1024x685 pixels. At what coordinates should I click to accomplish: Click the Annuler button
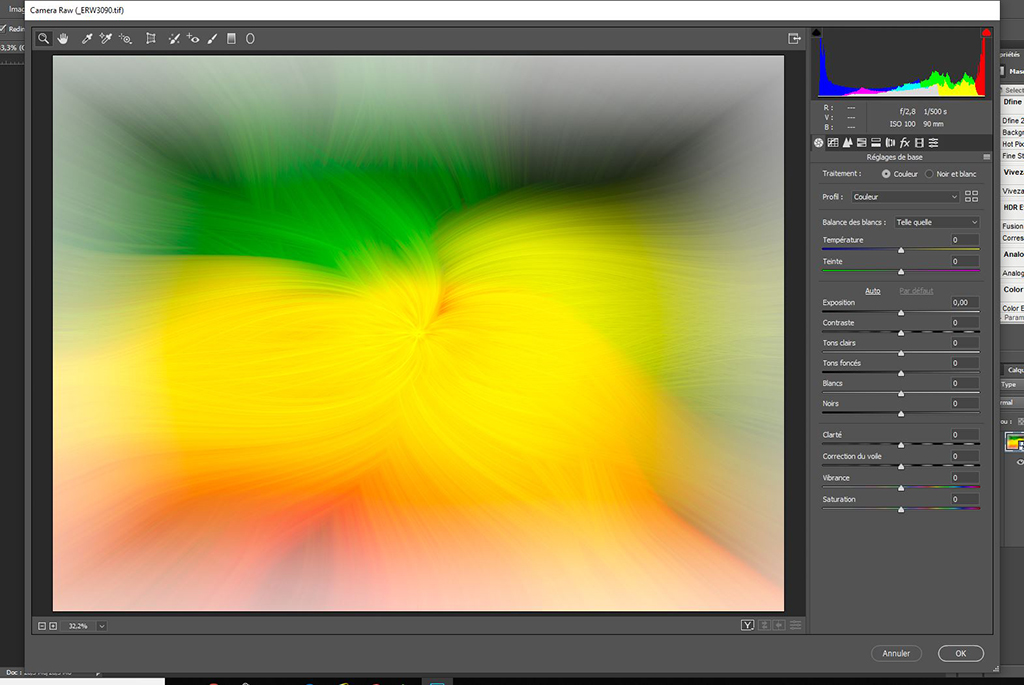(x=896, y=653)
